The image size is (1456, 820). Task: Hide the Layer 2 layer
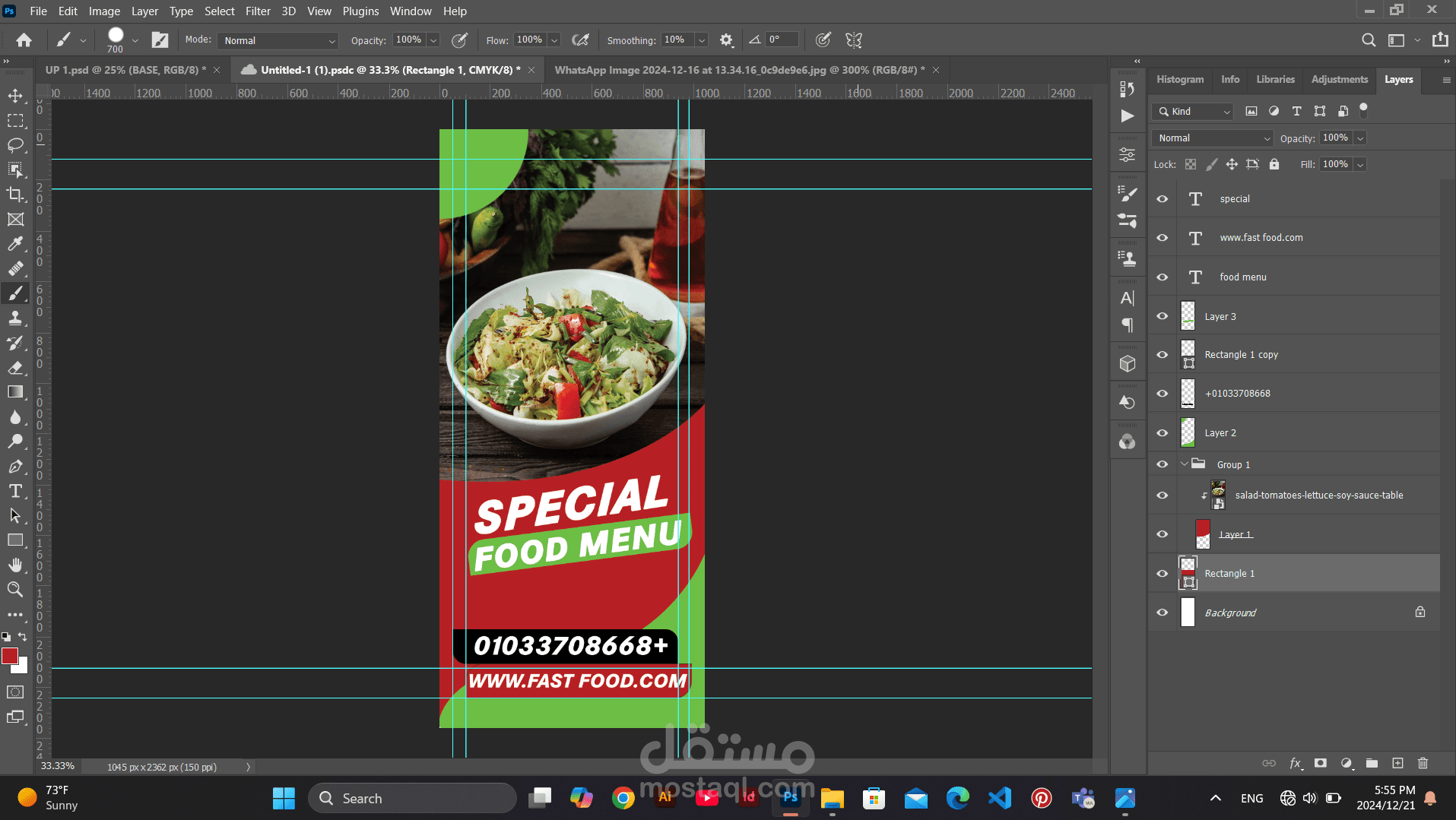pos(1163,433)
